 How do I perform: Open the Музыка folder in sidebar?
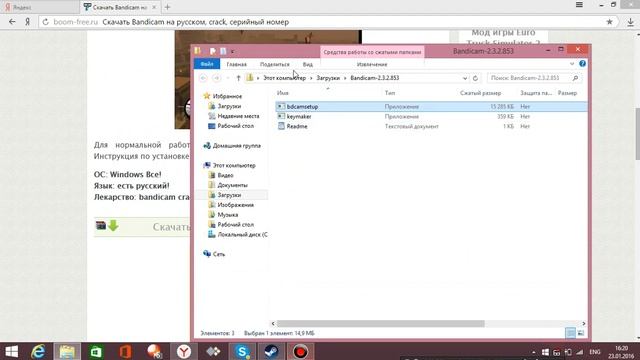click(x=228, y=215)
